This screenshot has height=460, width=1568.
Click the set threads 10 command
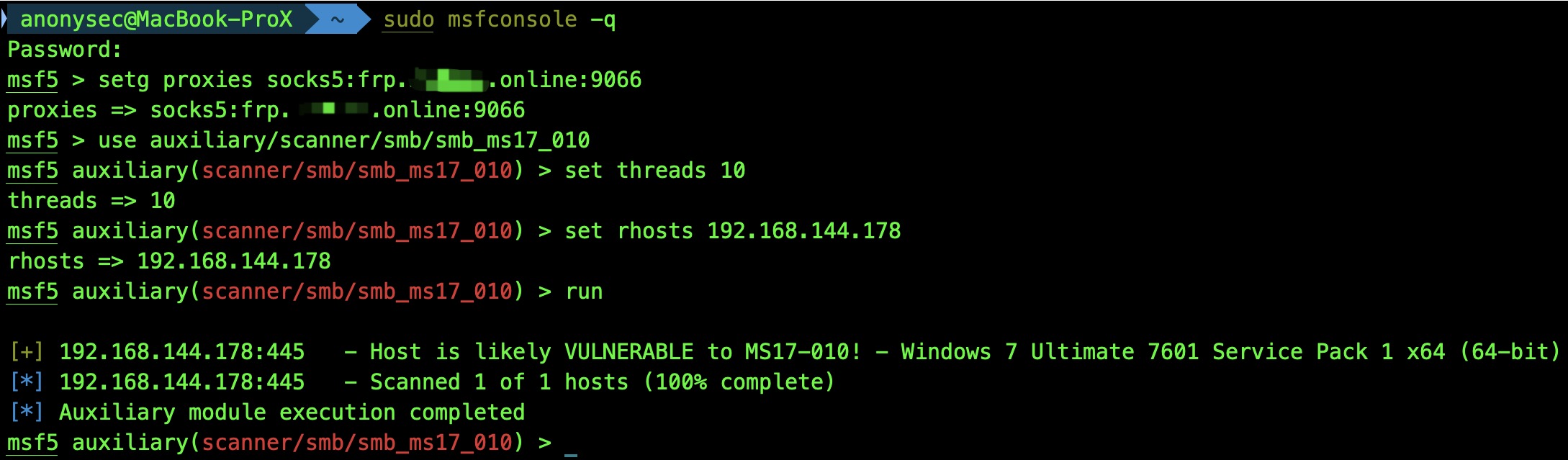point(655,171)
